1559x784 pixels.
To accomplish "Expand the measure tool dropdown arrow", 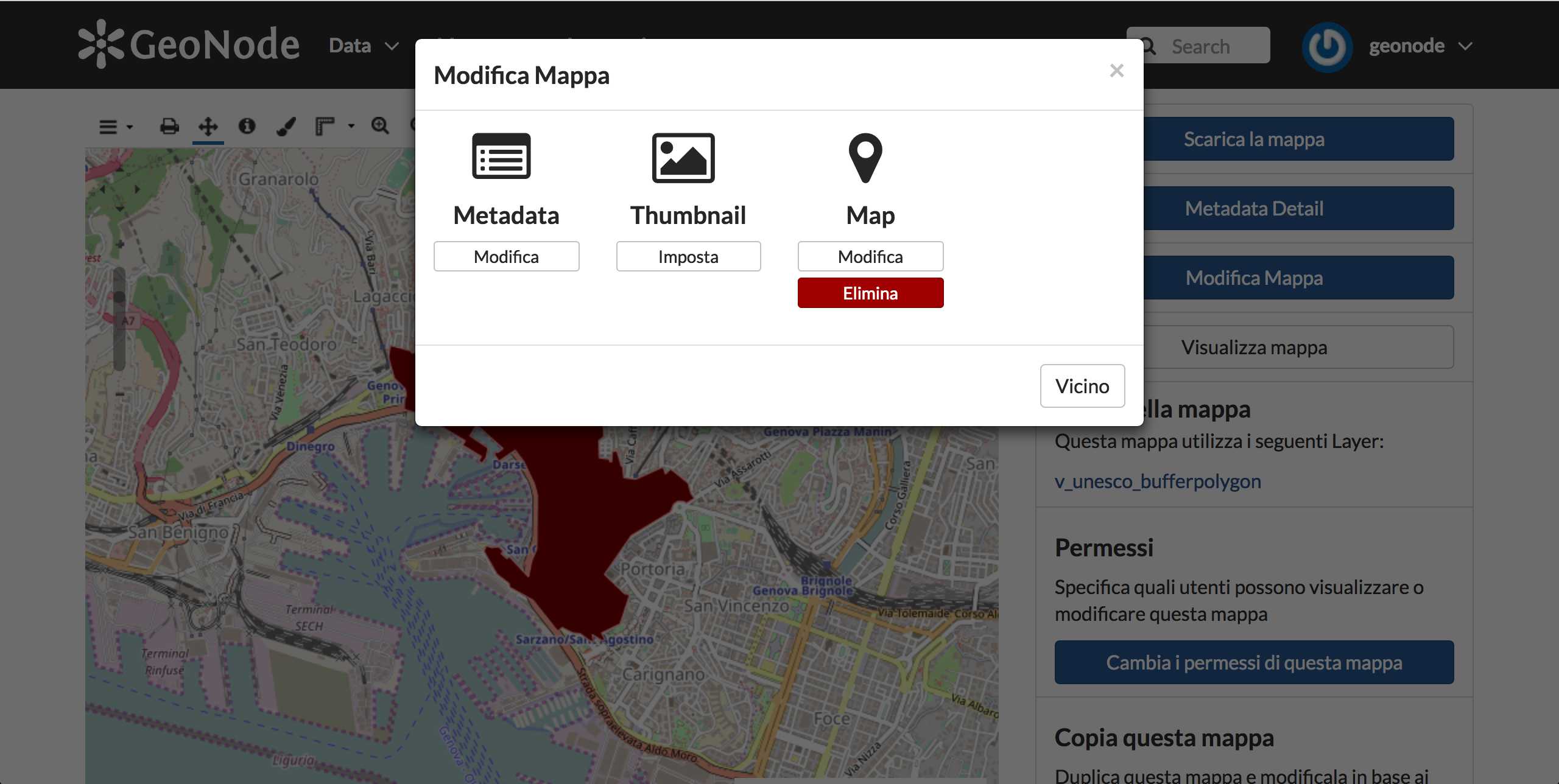I will 351,126.
